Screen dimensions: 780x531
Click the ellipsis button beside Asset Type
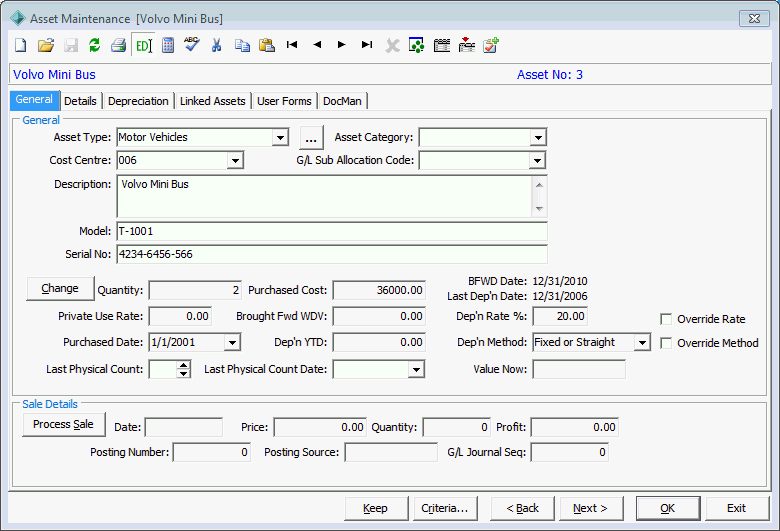[311, 138]
